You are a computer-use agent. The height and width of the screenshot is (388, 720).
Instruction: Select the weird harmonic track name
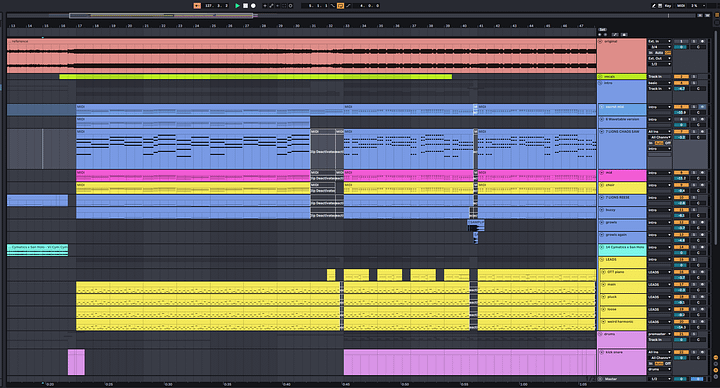pos(621,322)
